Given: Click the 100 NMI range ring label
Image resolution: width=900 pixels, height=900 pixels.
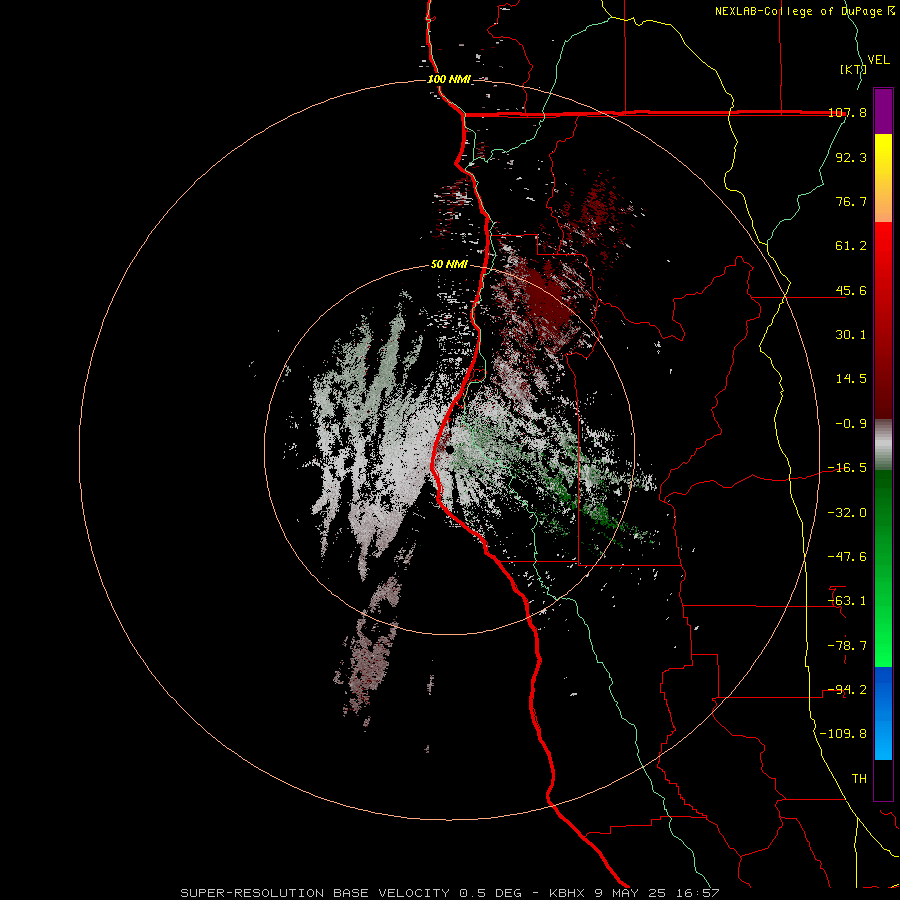Looking at the screenshot, I should coord(449,79).
